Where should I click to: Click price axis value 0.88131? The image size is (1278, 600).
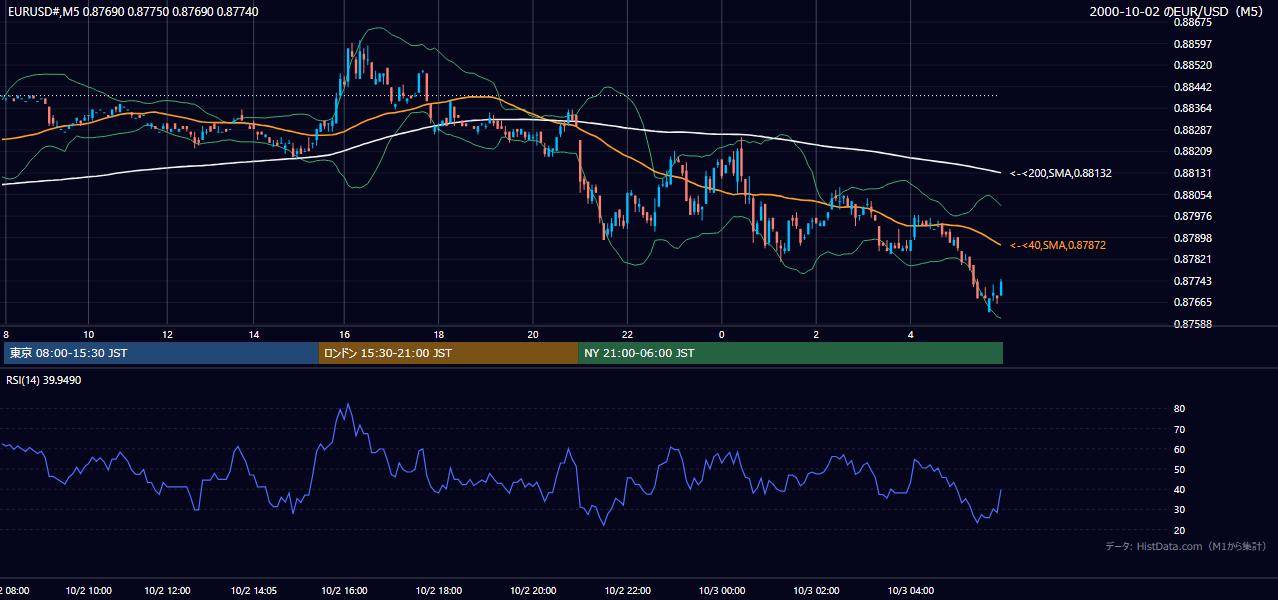1192,173
